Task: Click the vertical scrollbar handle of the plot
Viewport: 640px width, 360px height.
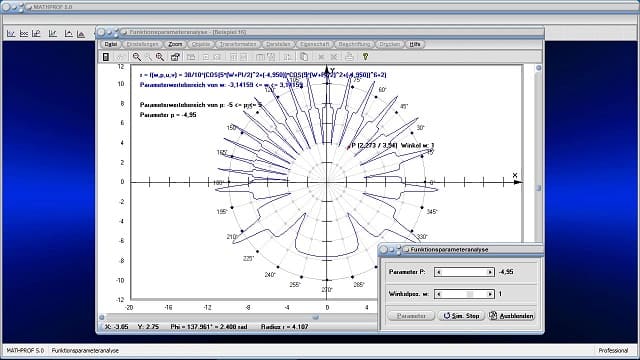Action: click(x=538, y=188)
